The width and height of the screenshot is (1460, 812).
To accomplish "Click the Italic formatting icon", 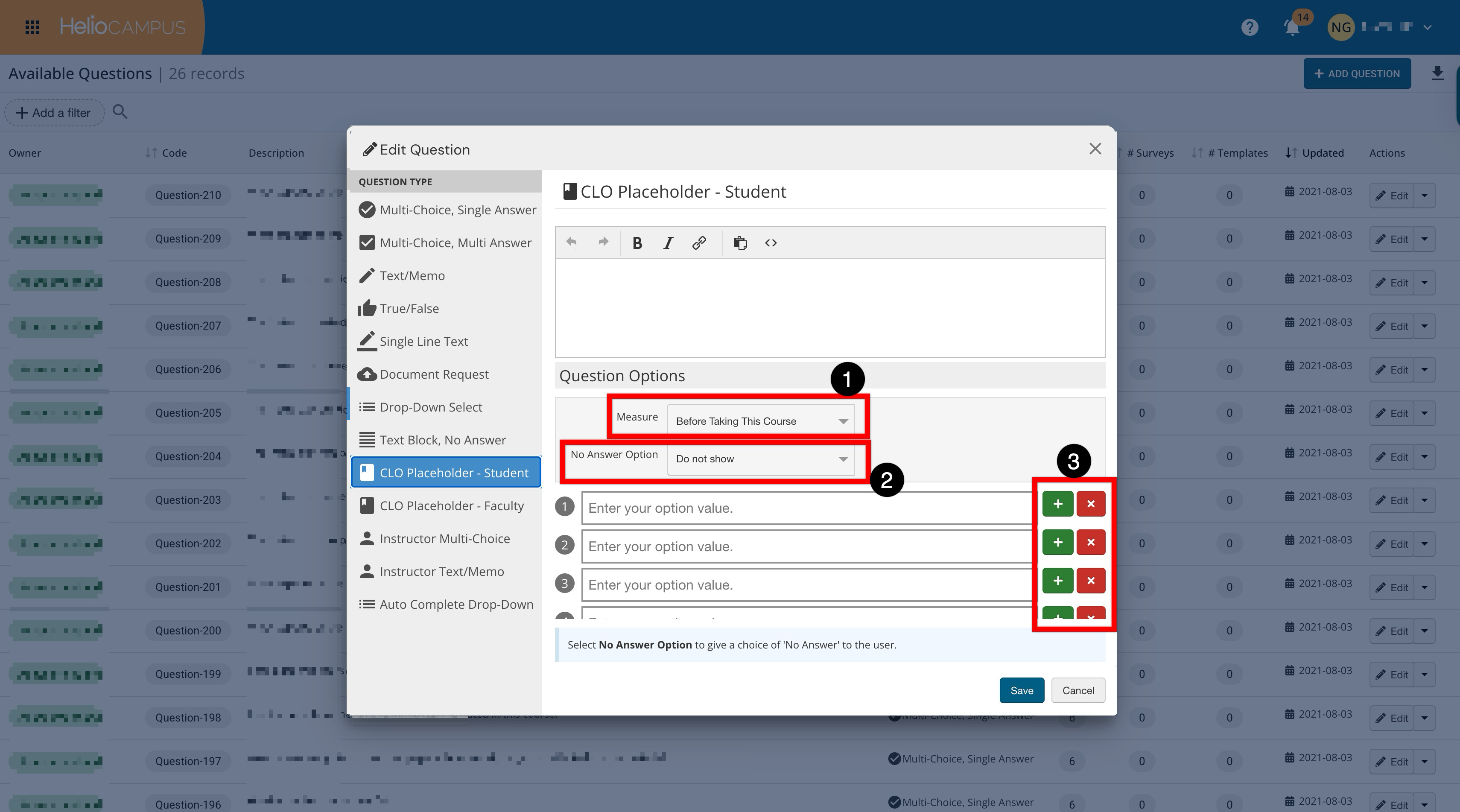I will 668,243.
